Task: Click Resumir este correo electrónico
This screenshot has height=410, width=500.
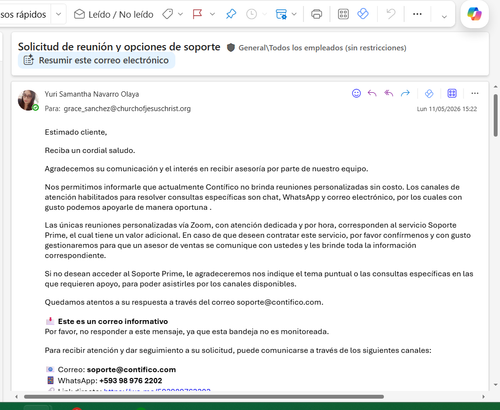Action: click(96, 60)
